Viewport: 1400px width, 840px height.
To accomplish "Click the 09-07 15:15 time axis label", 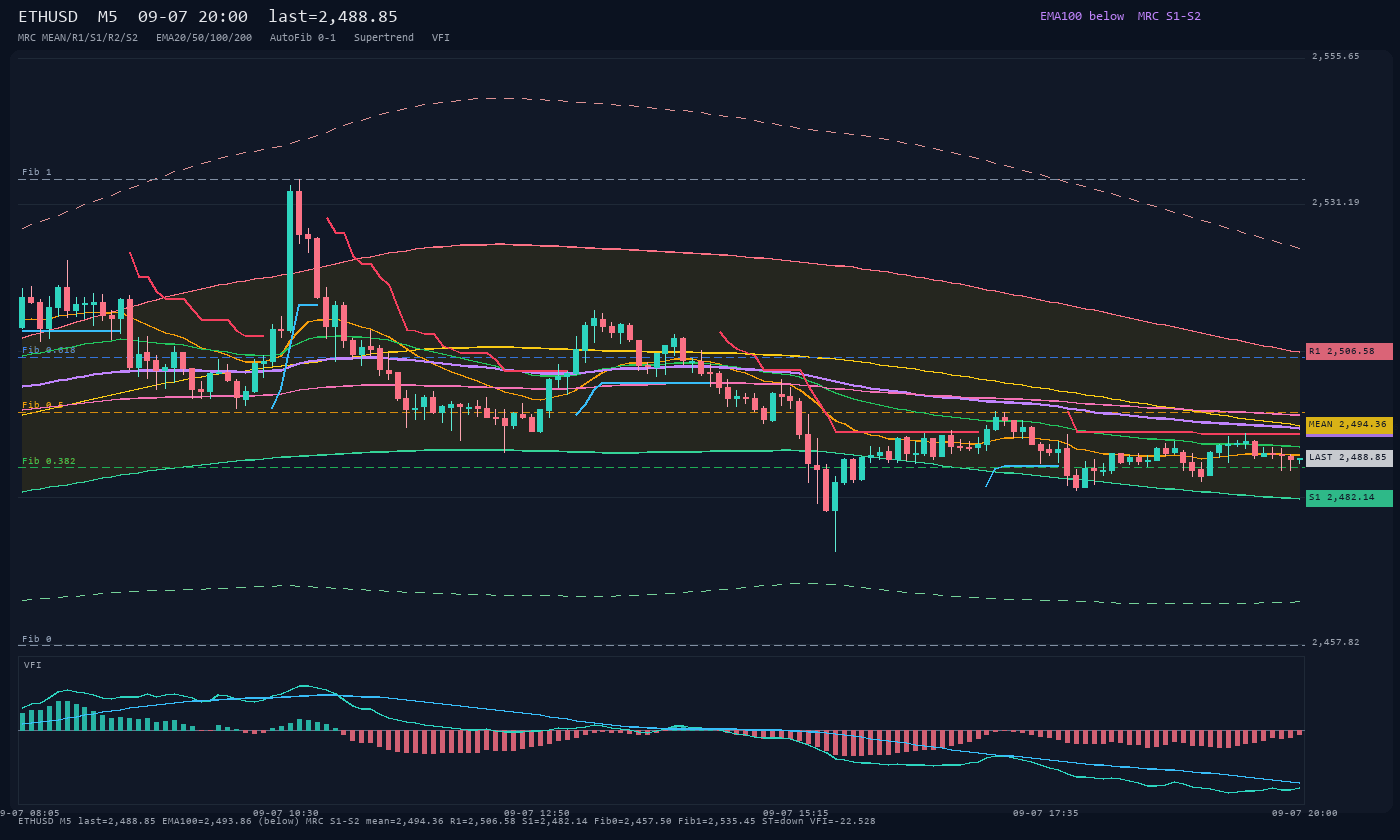I will click(x=796, y=813).
